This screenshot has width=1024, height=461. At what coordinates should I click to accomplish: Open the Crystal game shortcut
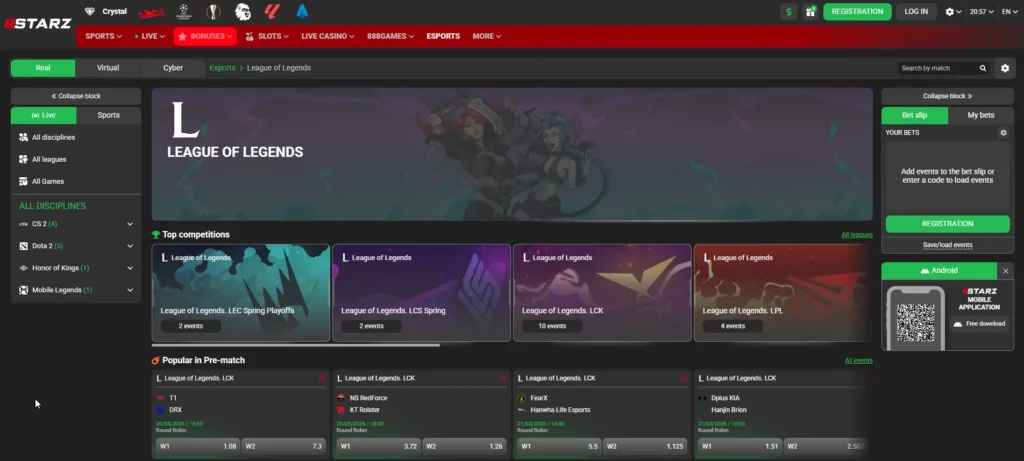click(x=106, y=11)
